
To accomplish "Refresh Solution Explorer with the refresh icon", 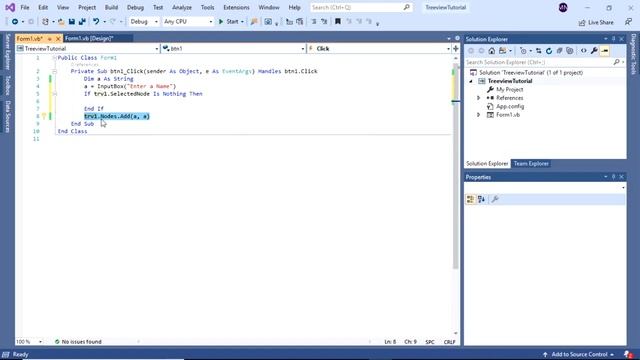I will (549, 51).
